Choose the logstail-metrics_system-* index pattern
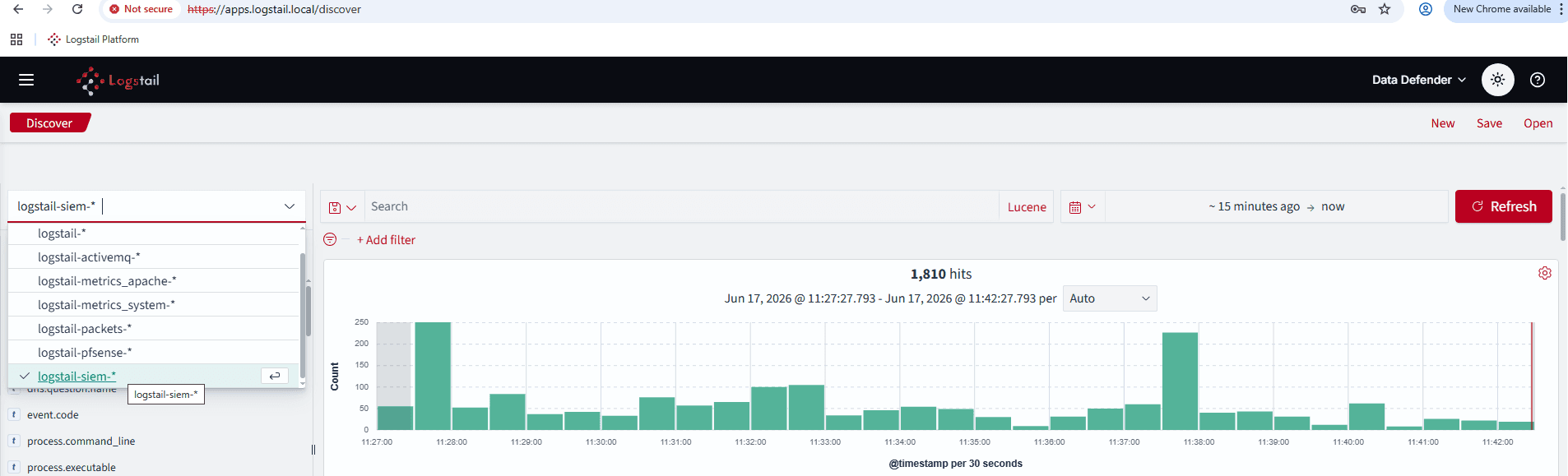 click(154, 305)
